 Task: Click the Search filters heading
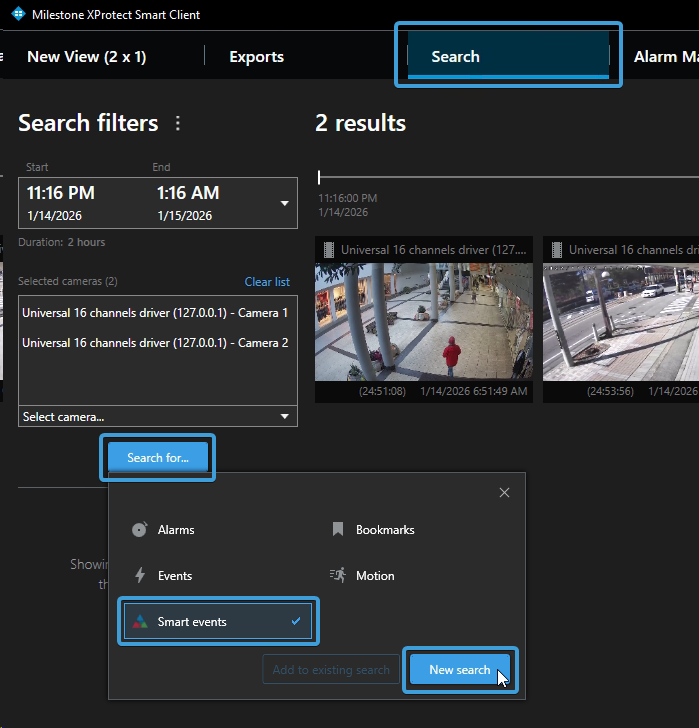coord(88,123)
